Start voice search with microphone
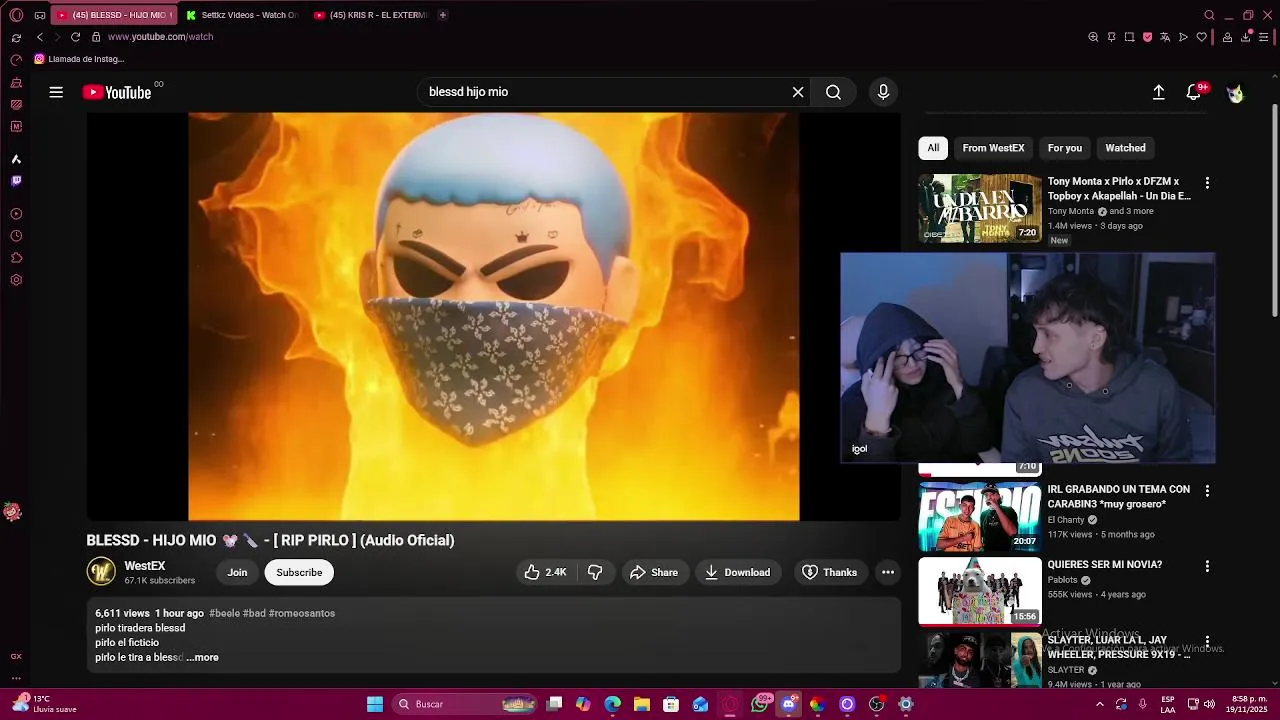Image resolution: width=1280 pixels, height=720 pixels. tap(883, 92)
